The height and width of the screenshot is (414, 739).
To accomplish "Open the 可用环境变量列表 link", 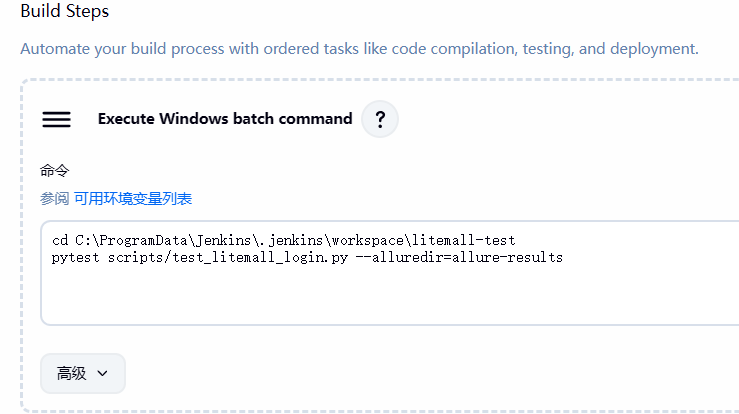I will point(133,199).
